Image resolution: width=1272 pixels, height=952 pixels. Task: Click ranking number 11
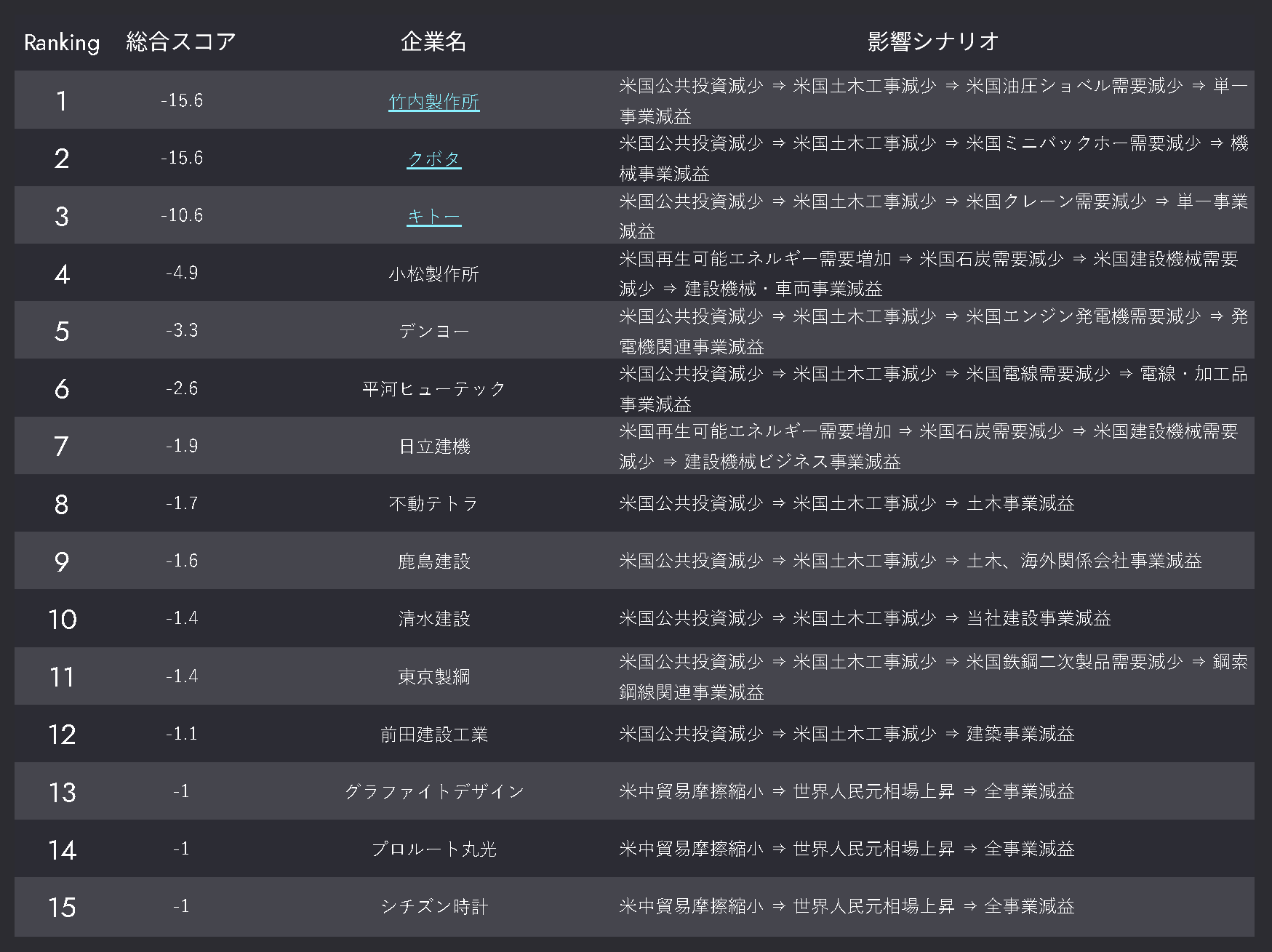point(62,677)
